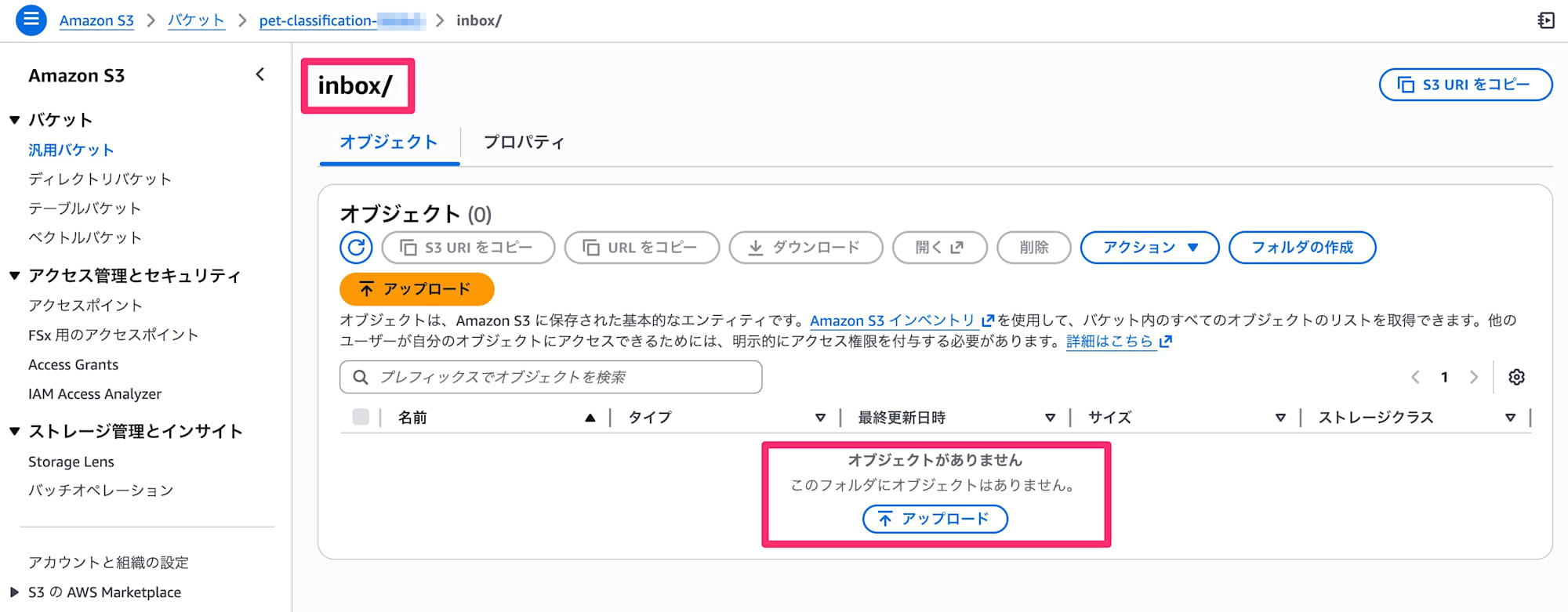1568x612 pixels.
Task: Expand S3 の AWS Marketplace section
Action: click(15, 592)
